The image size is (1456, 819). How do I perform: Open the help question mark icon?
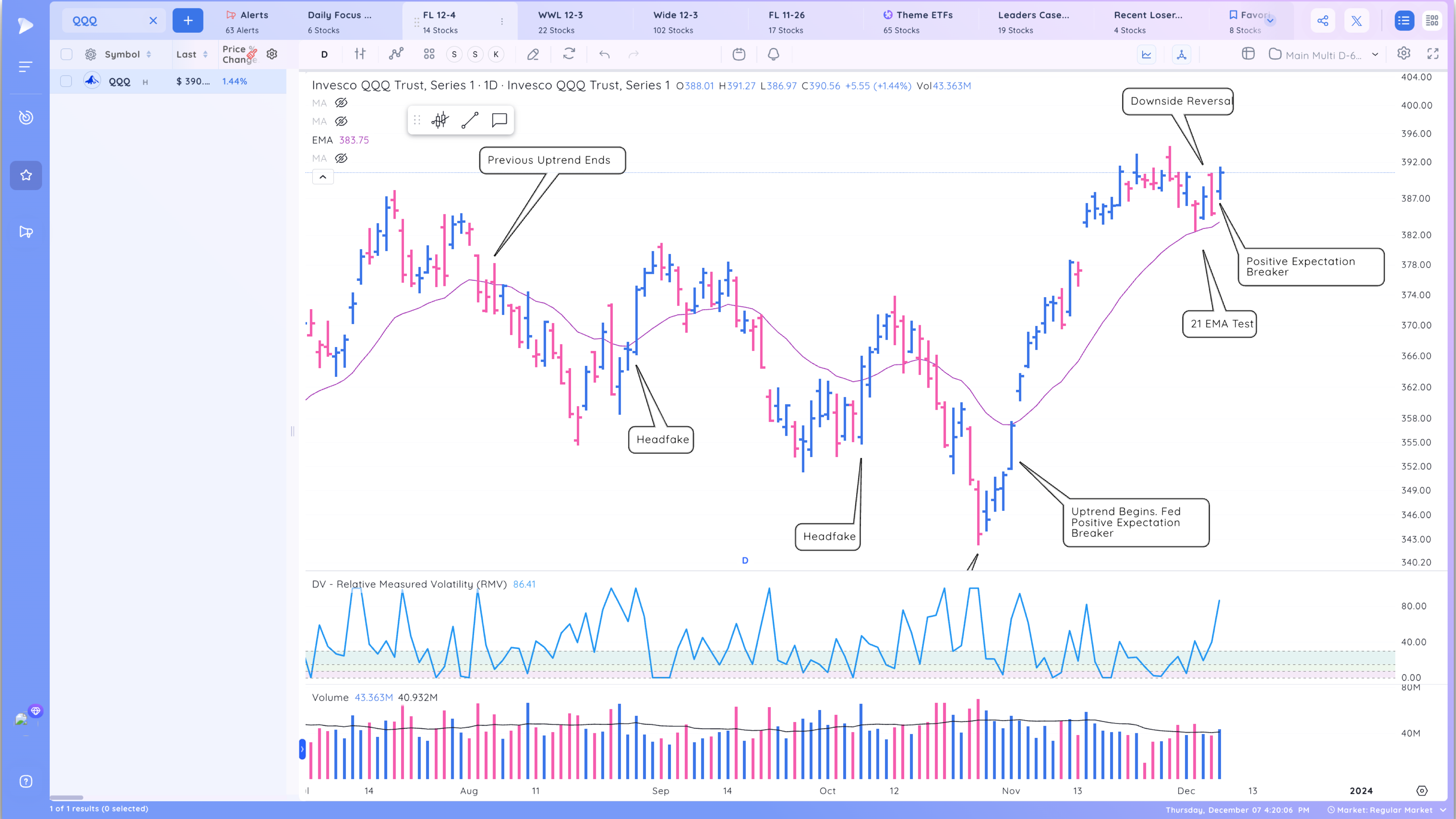(x=25, y=781)
